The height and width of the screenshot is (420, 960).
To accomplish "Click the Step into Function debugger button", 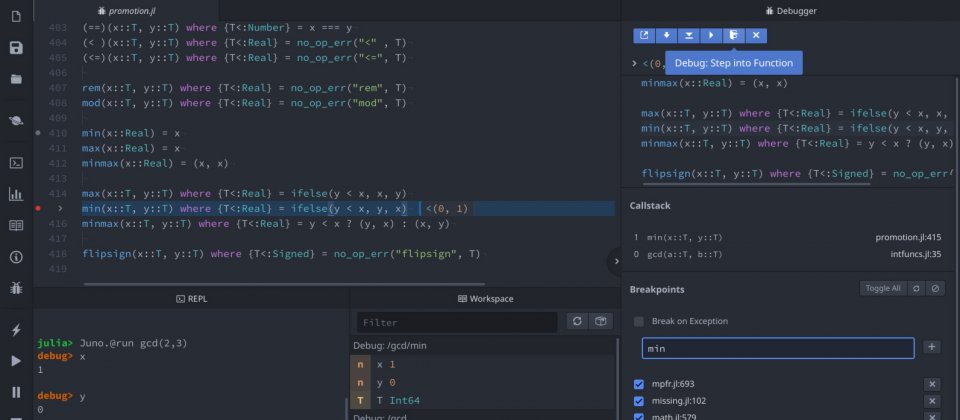I will click(x=734, y=35).
